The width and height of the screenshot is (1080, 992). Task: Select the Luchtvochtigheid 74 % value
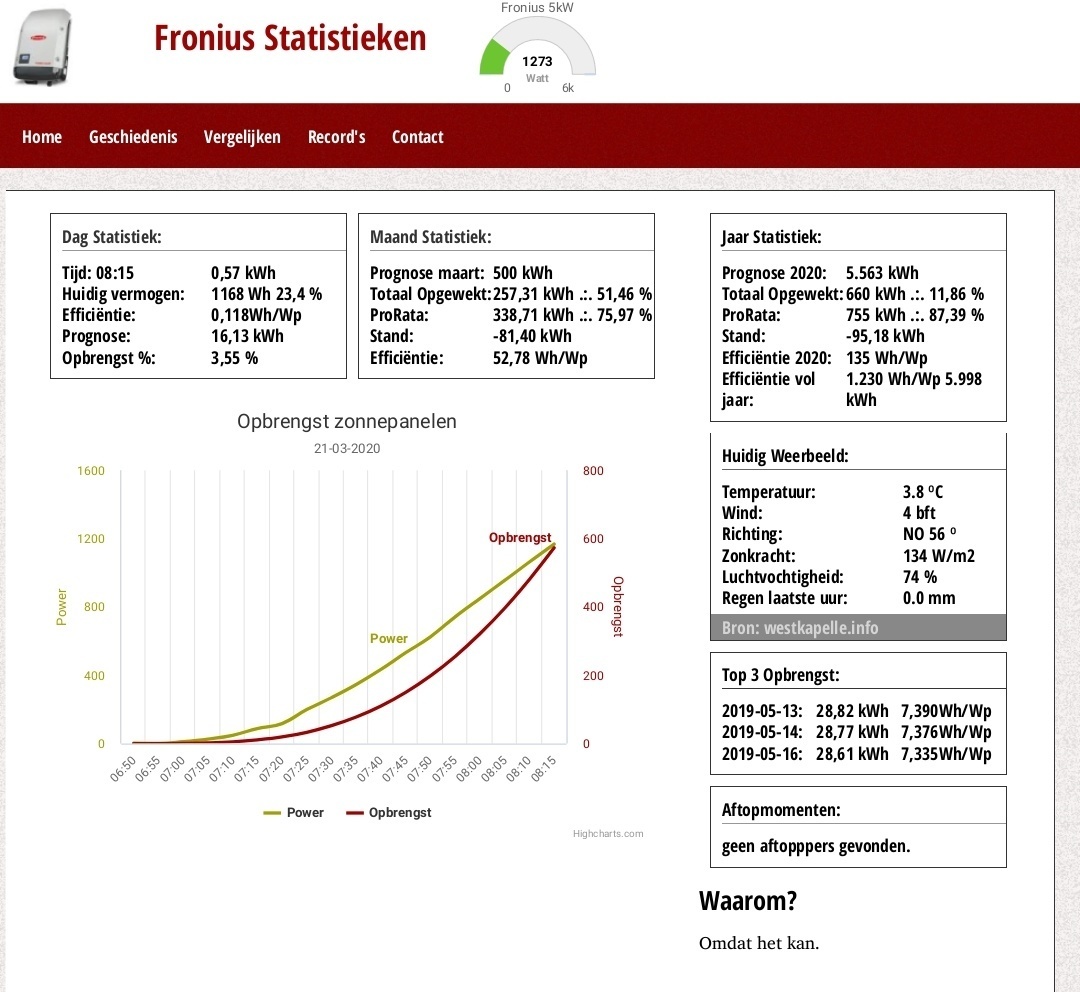click(920, 577)
